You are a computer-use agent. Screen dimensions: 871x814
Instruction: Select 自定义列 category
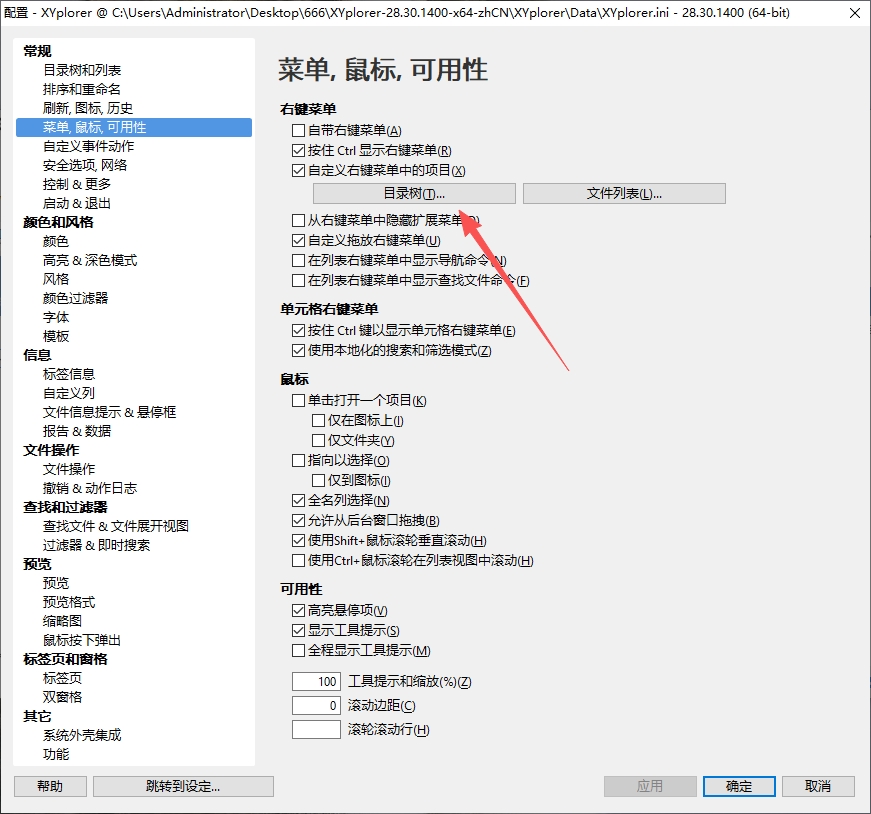pyautogui.click(x=69, y=393)
